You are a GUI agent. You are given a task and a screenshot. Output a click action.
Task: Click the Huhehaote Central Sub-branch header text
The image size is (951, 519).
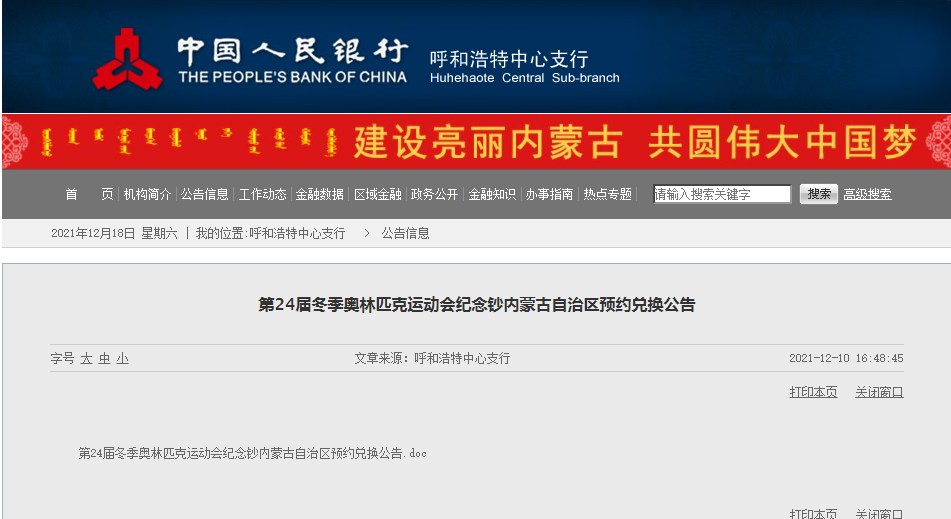[525, 78]
